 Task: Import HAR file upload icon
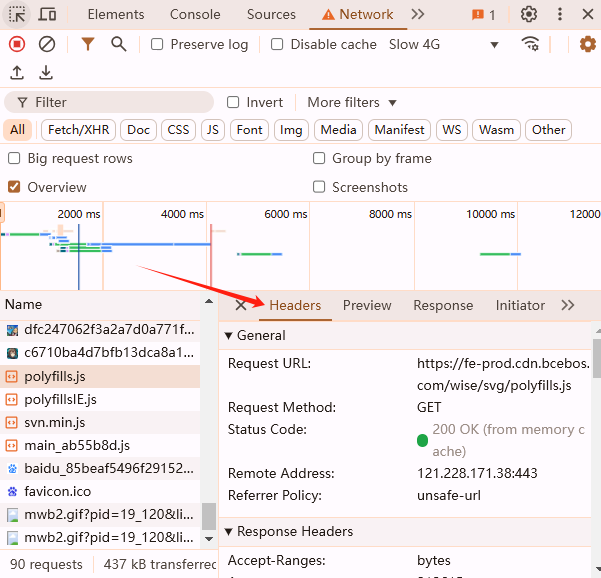point(17,72)
